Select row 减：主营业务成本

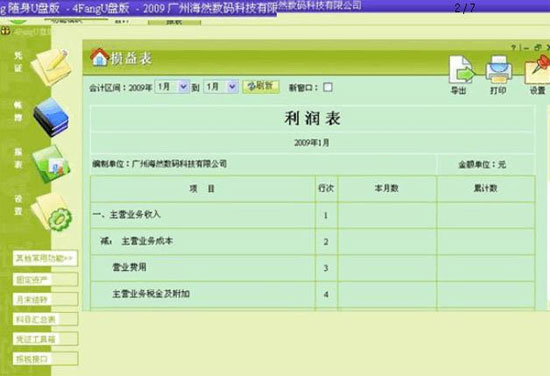click(x=313, y=241)
